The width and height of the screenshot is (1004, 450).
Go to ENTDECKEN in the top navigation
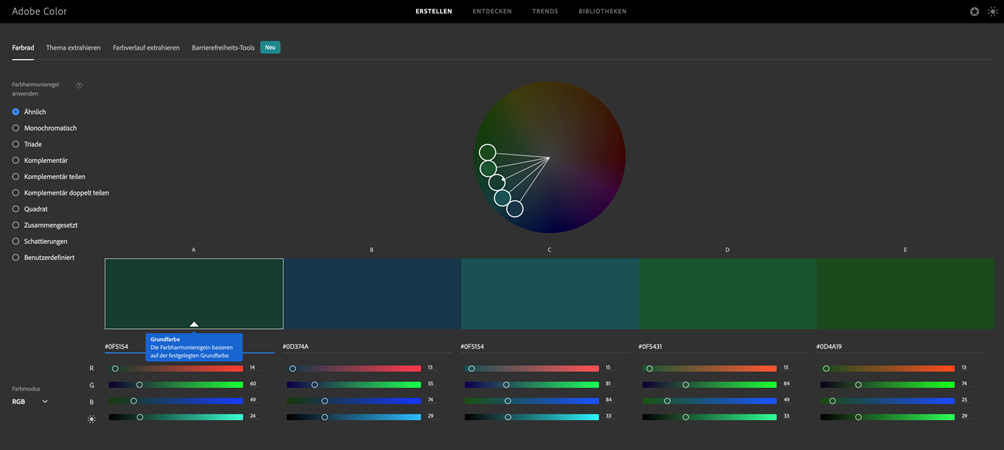pyautogui.click(x=492, y=12)
